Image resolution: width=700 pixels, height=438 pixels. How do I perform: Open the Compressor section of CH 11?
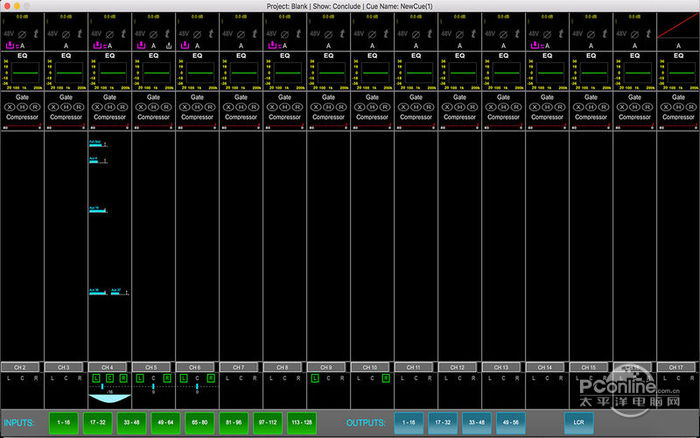pos(415,116)
